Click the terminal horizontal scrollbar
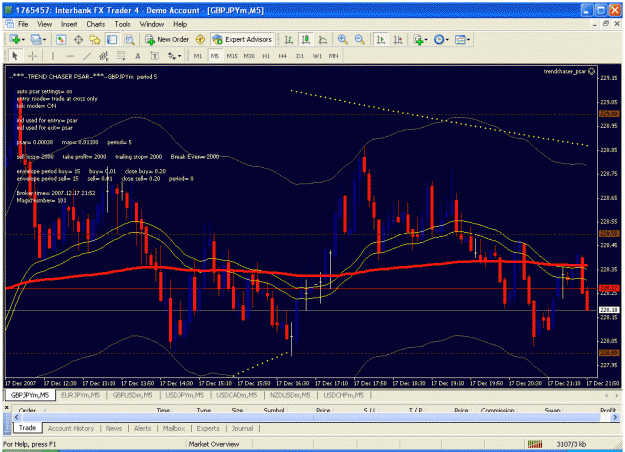This screenshot has height=452, width=625. (x=314, y=417)
